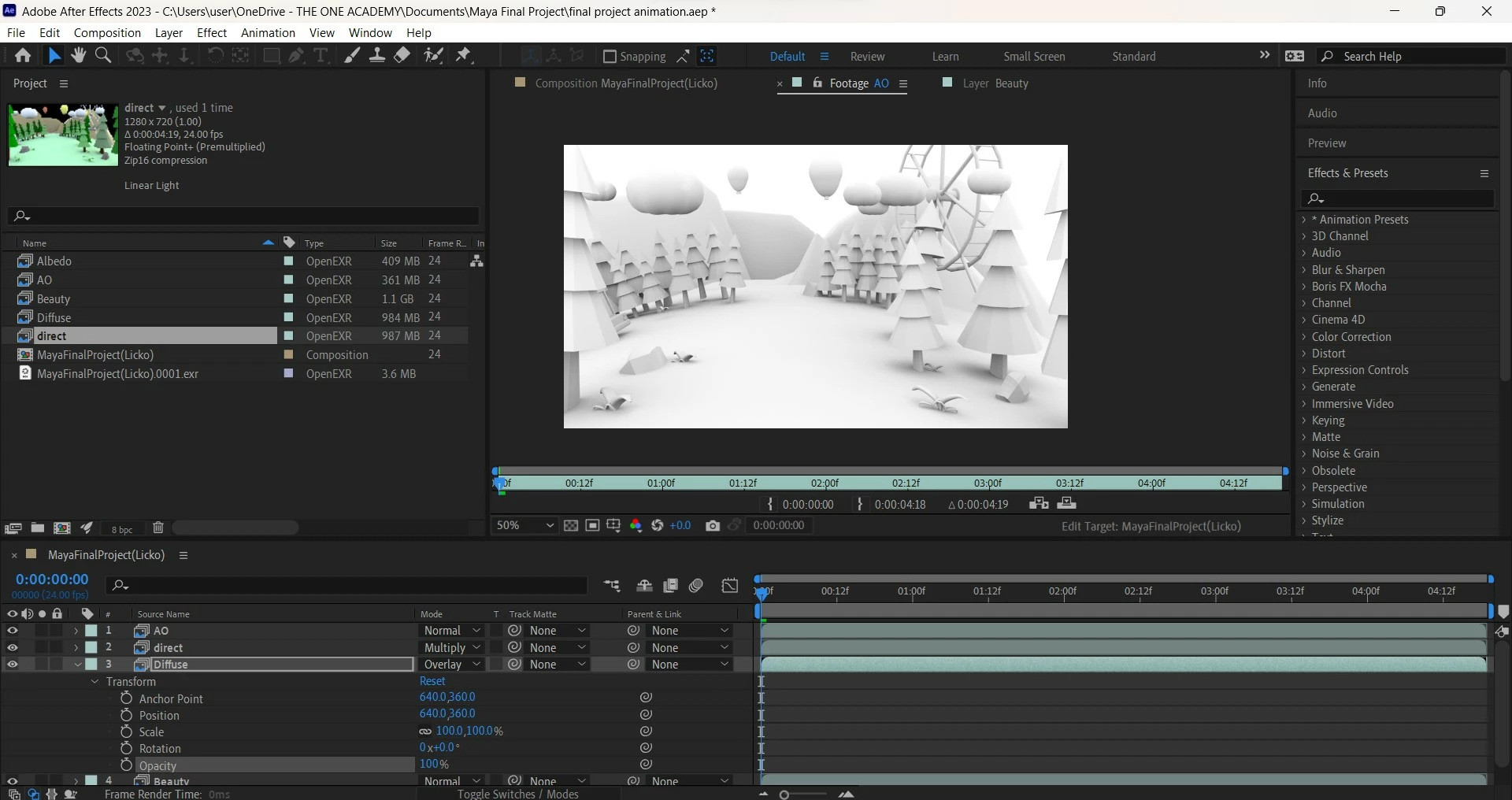
Task: Select the Hand tool
Action: 78,56
